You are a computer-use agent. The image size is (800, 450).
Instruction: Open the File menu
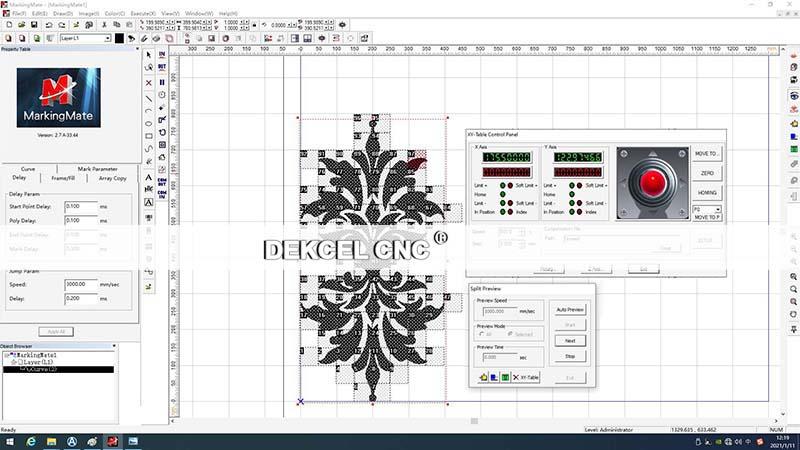[x=19, y=13]
